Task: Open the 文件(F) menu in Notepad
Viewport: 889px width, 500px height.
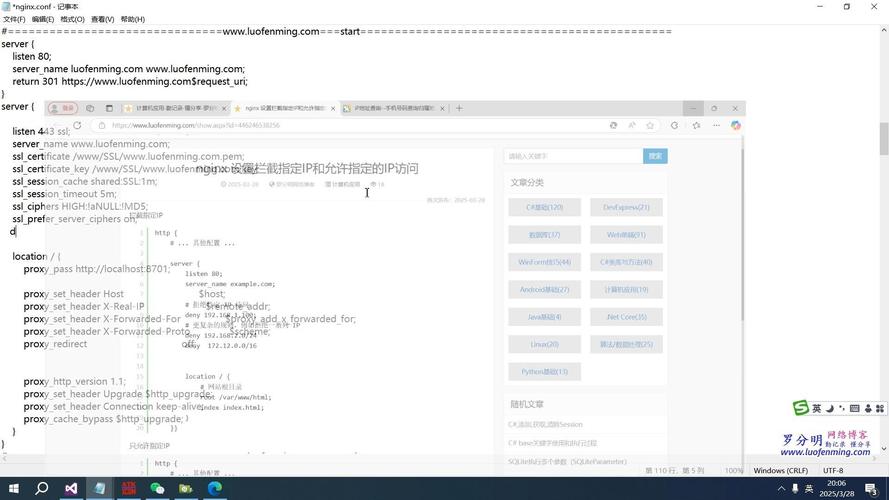Action: 14,19
